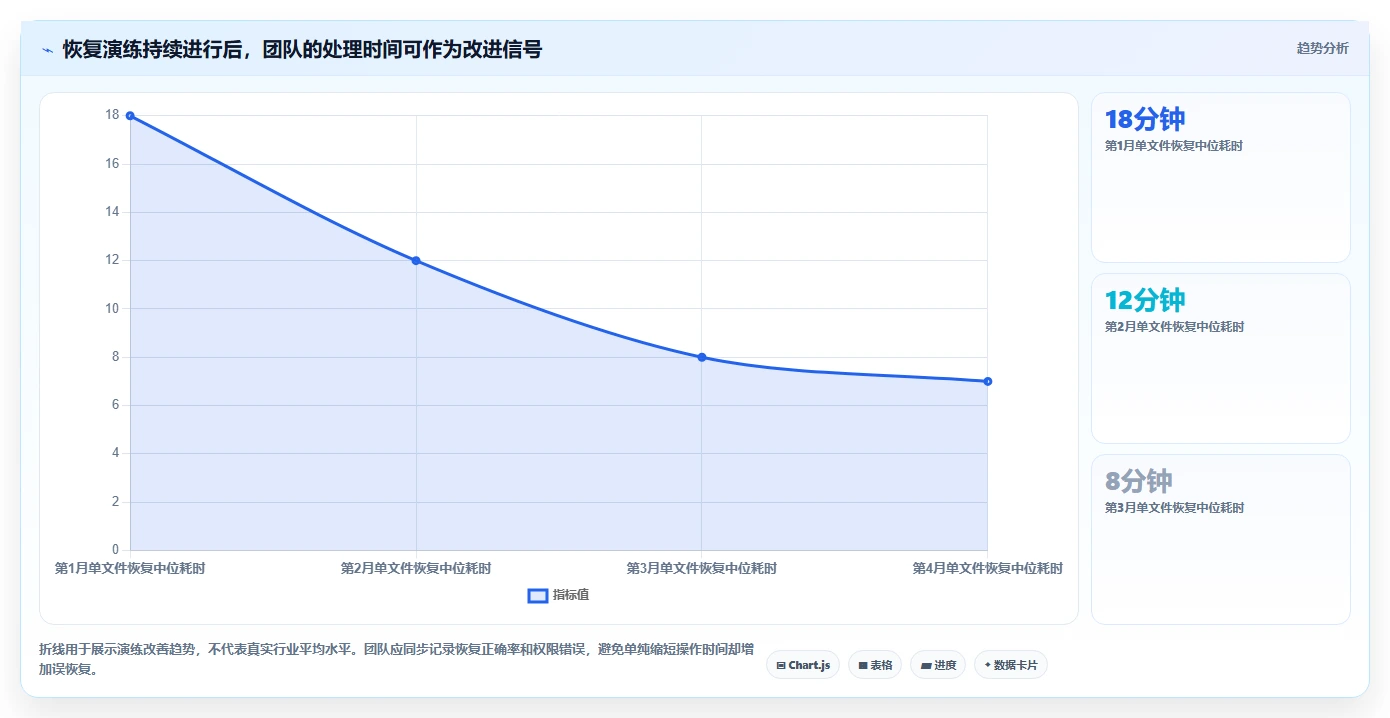Open the 12分钟 stat card
Viewport: 1390px width, 718px height.
coord(1221,359)
